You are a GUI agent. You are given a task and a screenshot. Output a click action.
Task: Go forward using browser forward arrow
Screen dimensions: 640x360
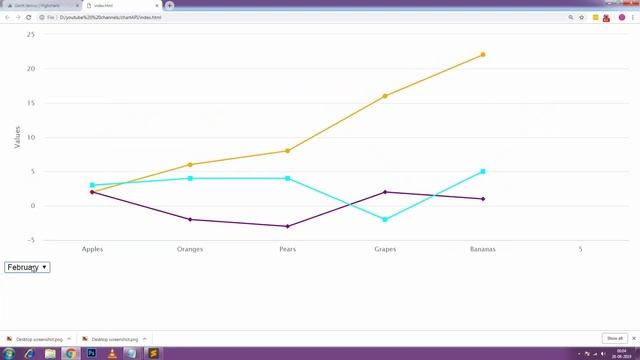coord(18,18)
